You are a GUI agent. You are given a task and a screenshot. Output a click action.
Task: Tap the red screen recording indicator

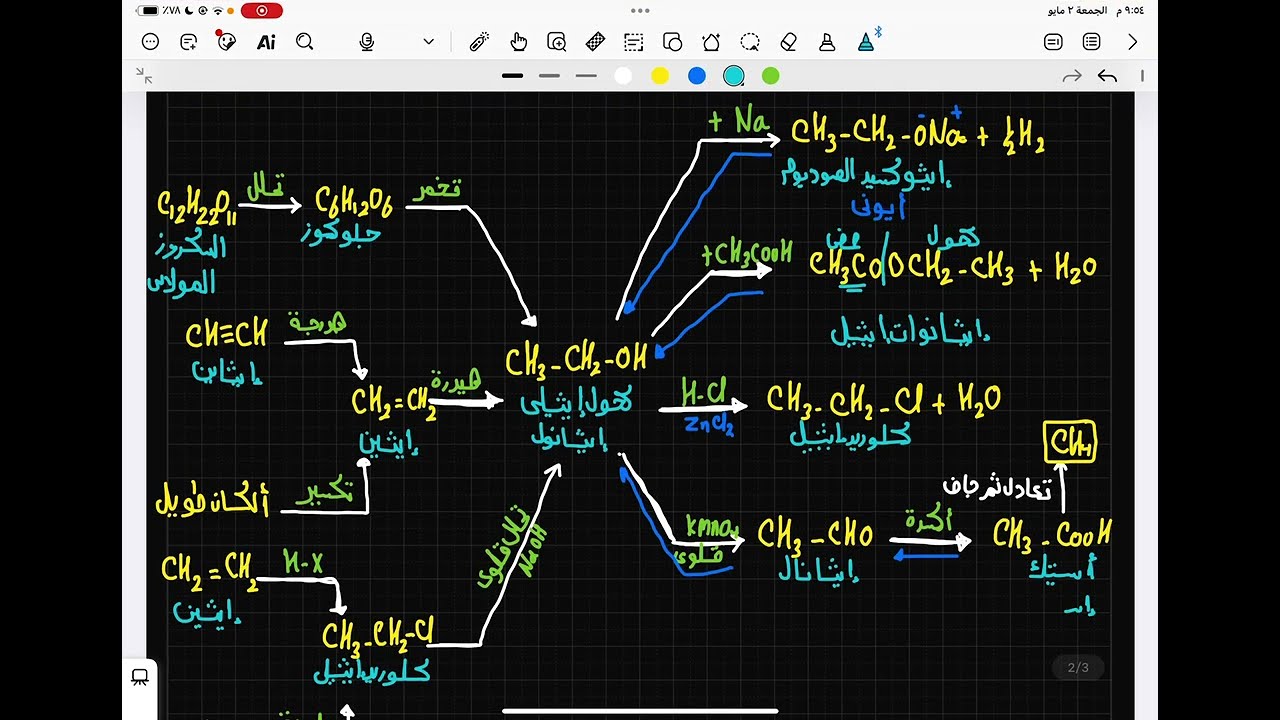pyautogui.click(x=262, y=11)
